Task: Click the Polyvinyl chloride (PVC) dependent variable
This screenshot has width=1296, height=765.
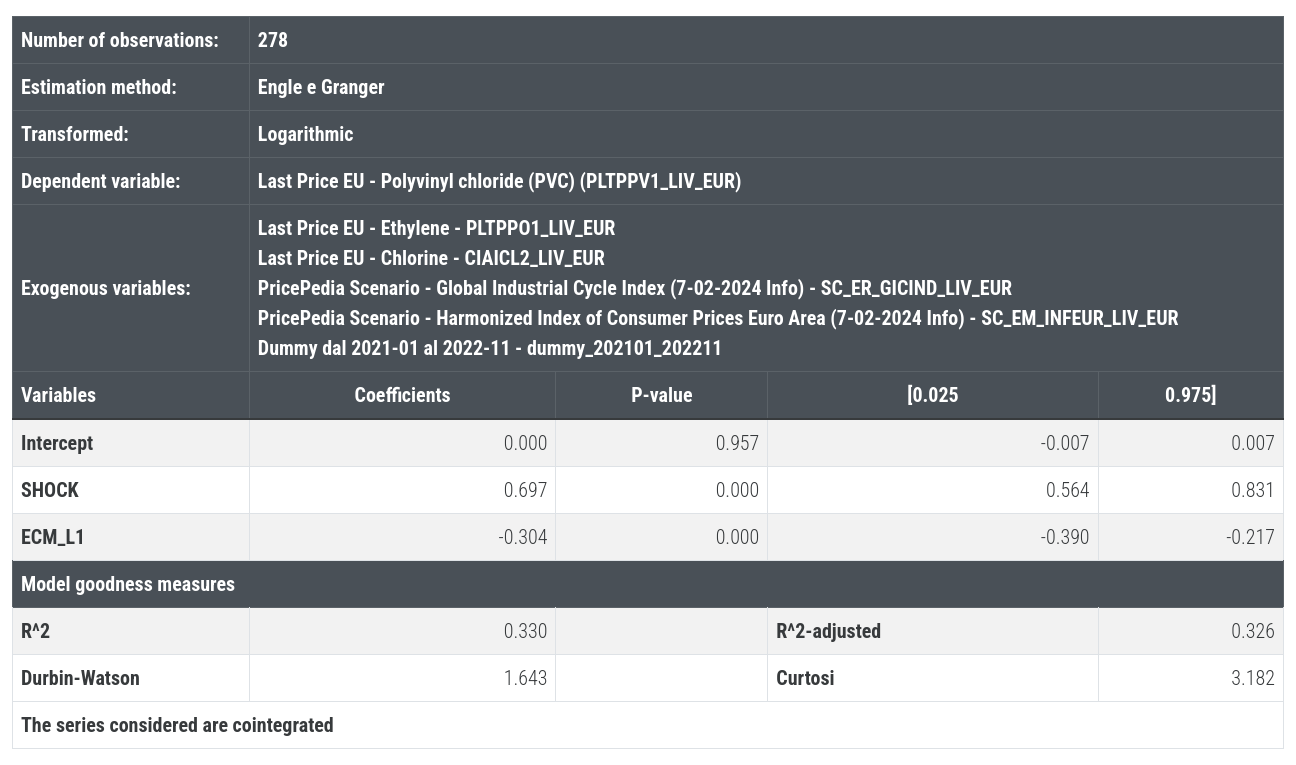Action: click(x=498, y=181)
